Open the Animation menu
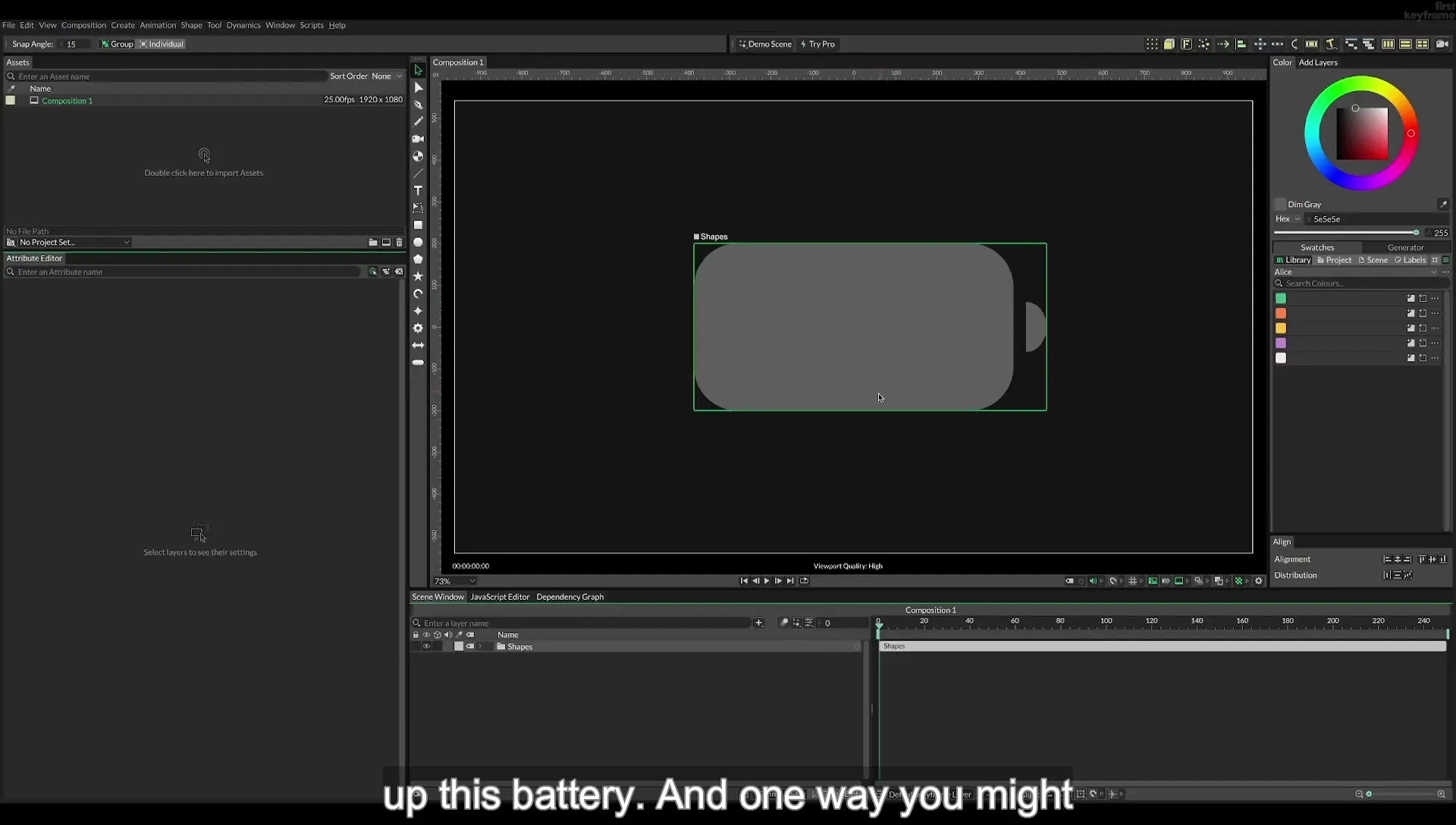The width and height of the screenshot is (1456, 825). (158, 25)
